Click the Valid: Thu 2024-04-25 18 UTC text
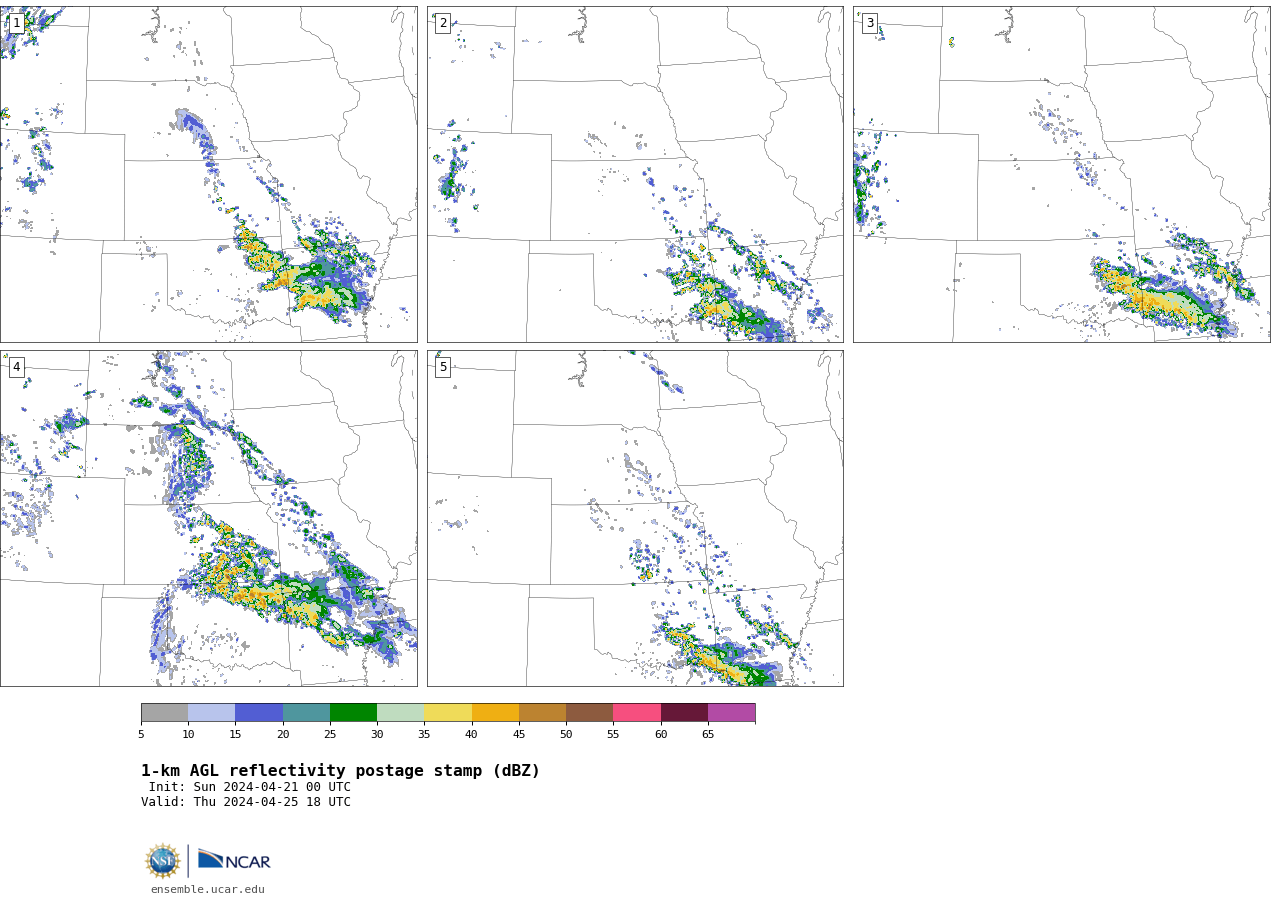This screenshot has height=901, width=1280. (246, 802)
